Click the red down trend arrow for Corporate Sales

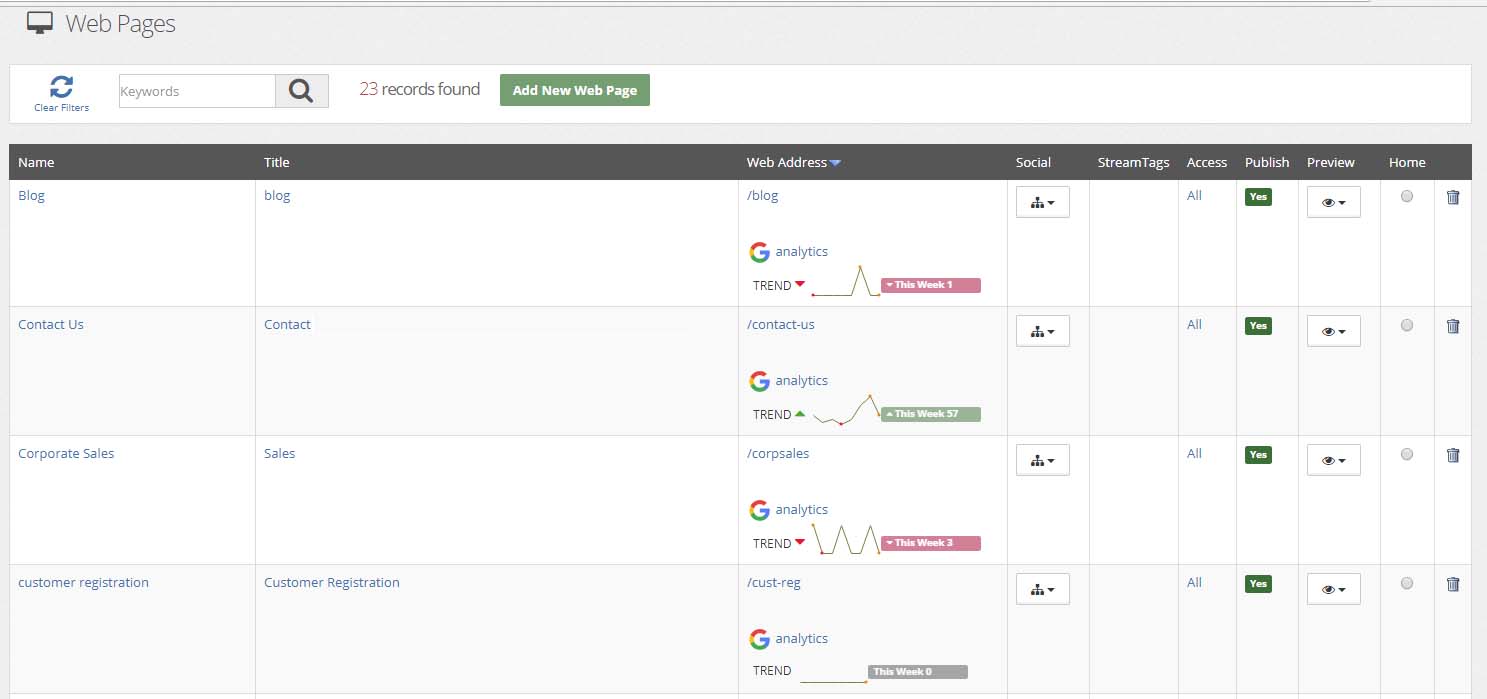pos(800,542)
